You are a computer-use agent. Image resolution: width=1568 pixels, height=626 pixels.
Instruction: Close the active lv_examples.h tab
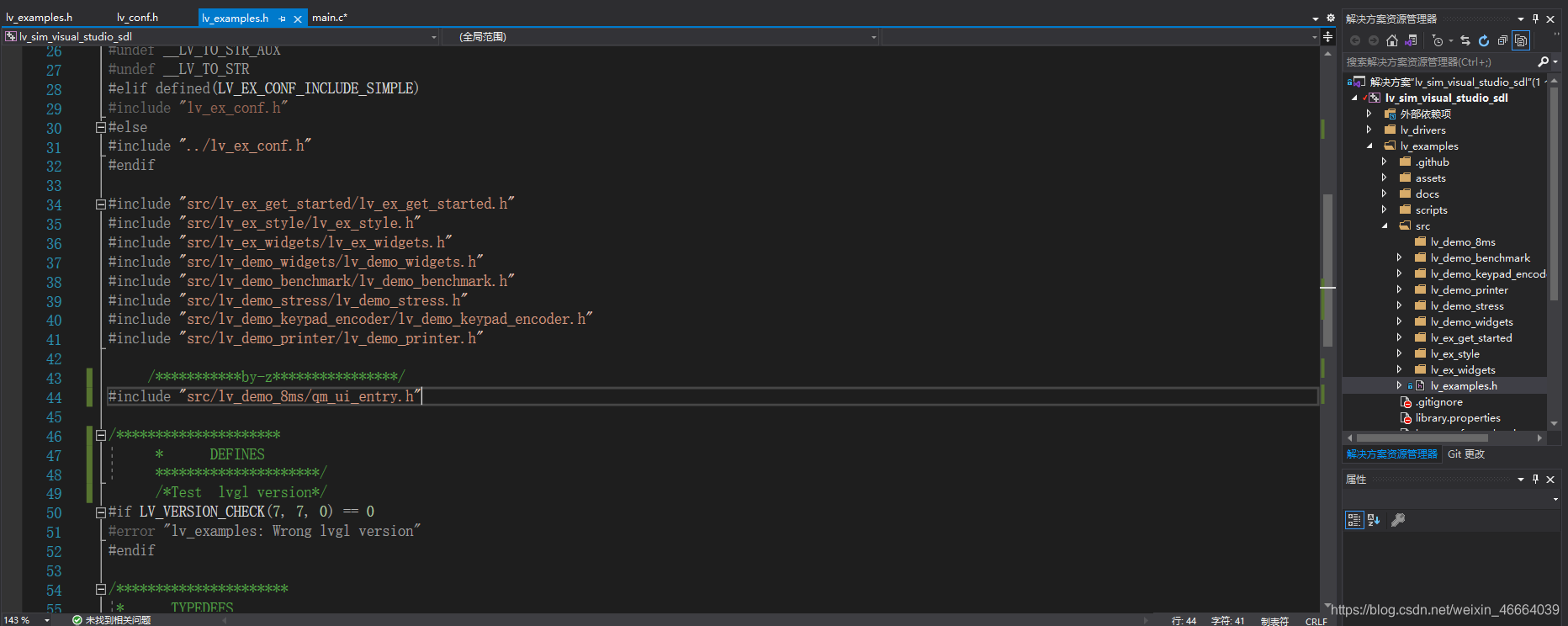pos(298,19)
